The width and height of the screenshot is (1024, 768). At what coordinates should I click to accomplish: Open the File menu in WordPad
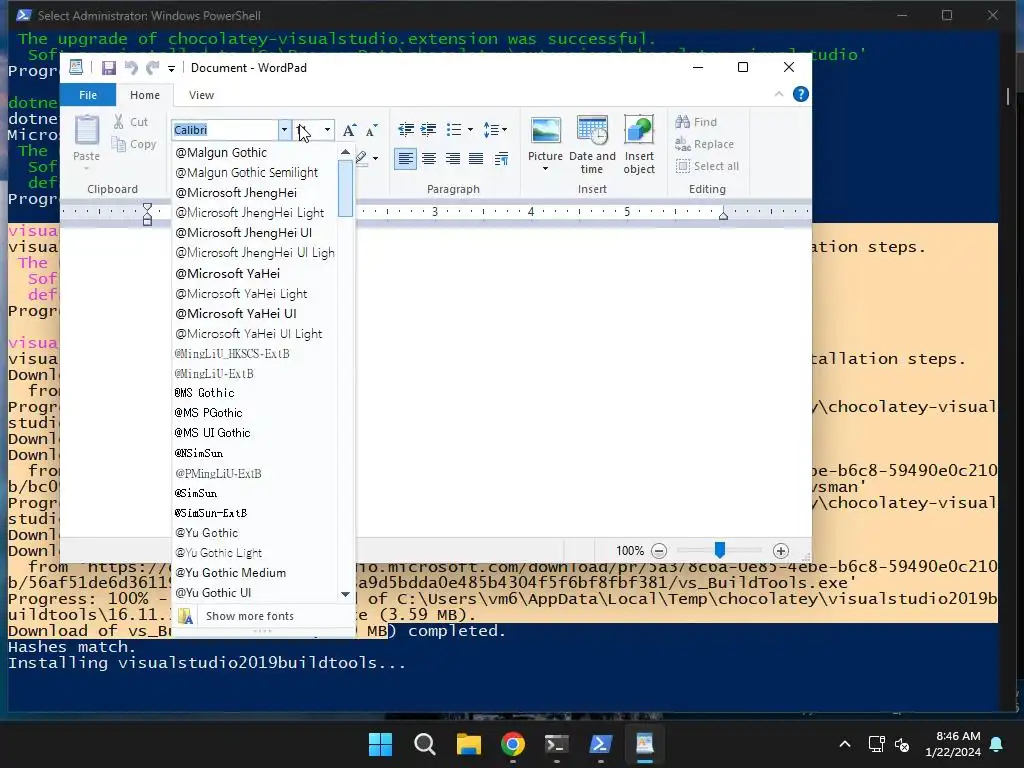point(88,95)
